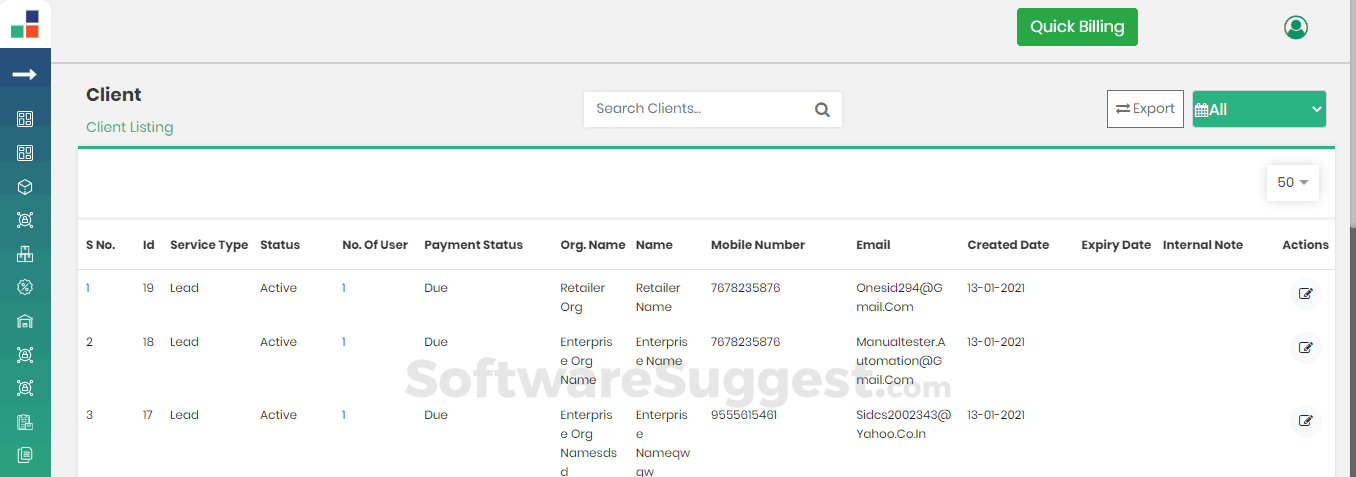Image resolution: width=1356 pixels, height=477 pixels.
Task: Switch to the Client Listing tab
Action: click(130, 127)
